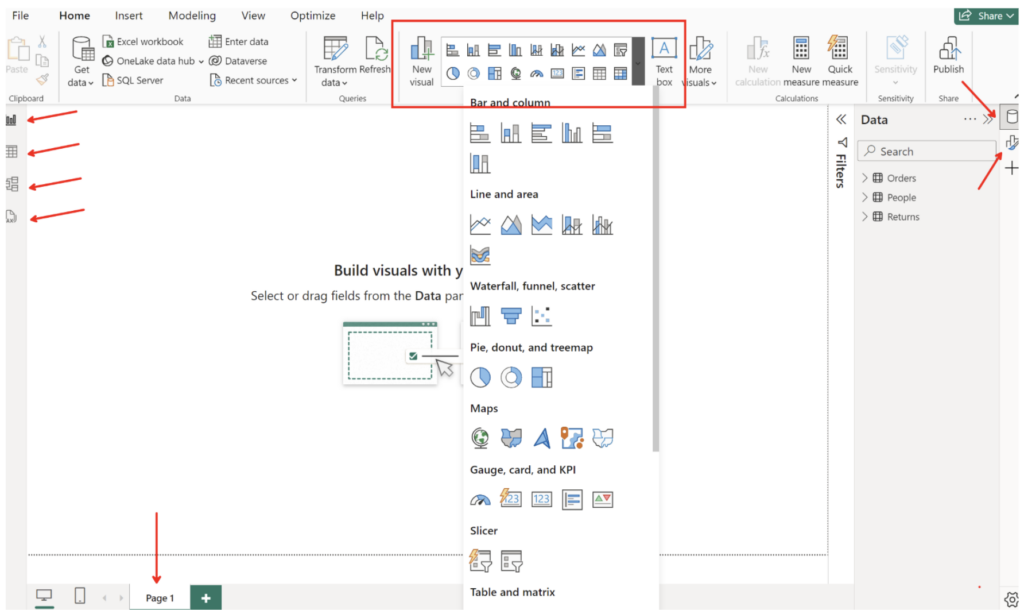Click the Share button
Viewport: 1024px width, 610px height.
[985, 15]
